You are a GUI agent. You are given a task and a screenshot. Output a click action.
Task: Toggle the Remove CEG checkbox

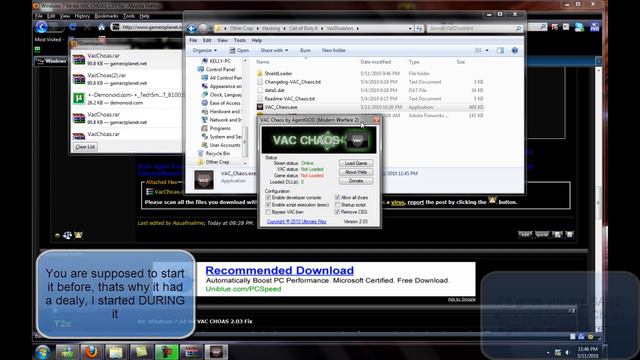click(337, 212)
